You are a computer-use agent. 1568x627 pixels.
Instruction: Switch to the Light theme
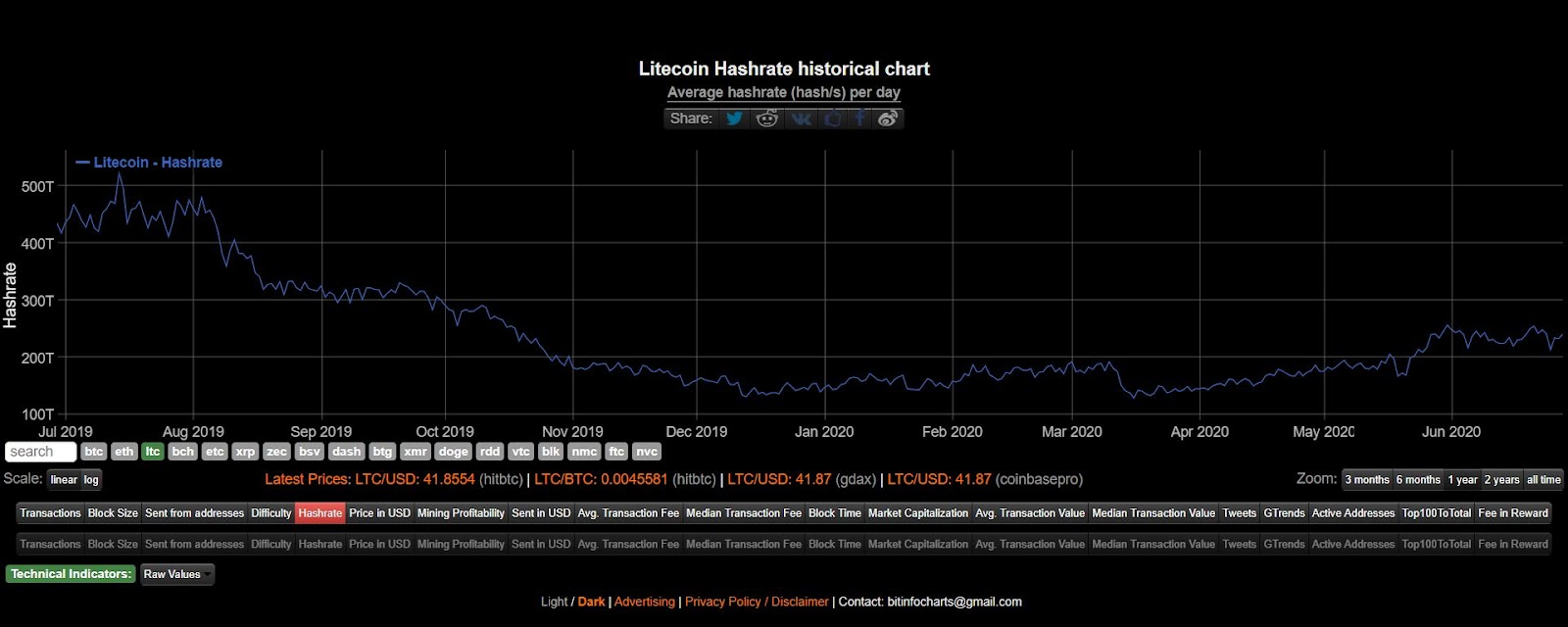click(554, 602)
